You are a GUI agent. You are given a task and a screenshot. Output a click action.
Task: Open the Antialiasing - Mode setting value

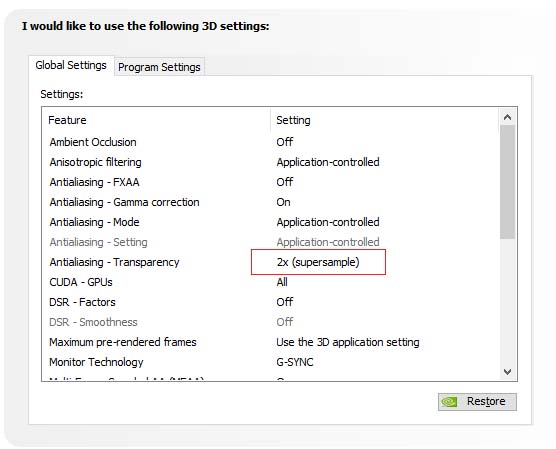[328, 222]
